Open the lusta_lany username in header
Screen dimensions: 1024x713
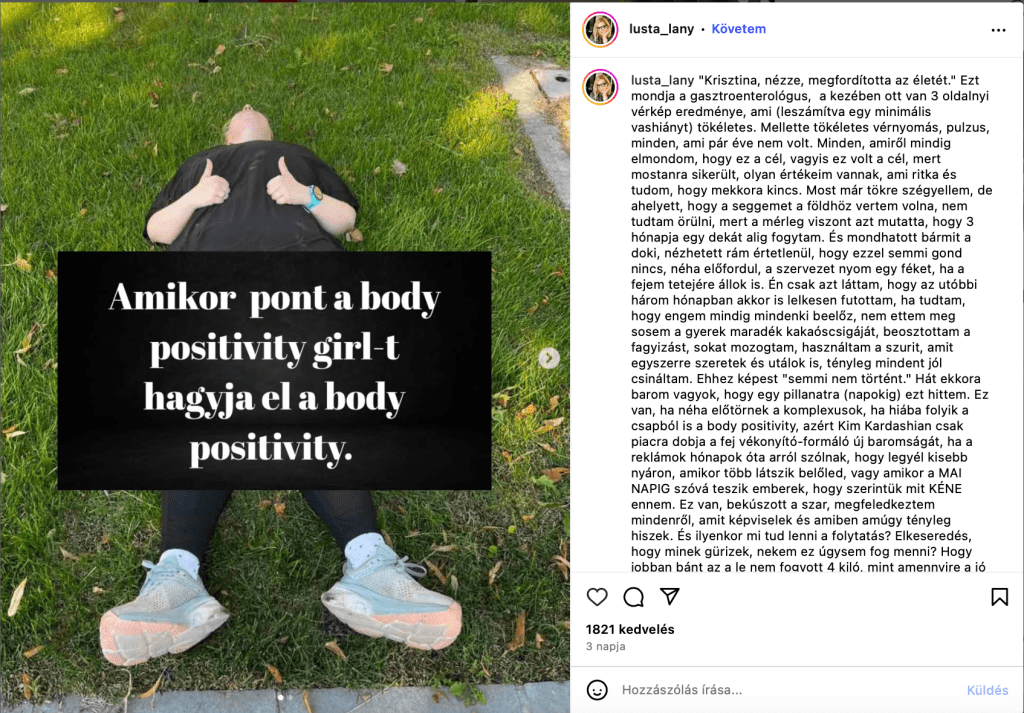pyautogui.click(x=661, y=29)
